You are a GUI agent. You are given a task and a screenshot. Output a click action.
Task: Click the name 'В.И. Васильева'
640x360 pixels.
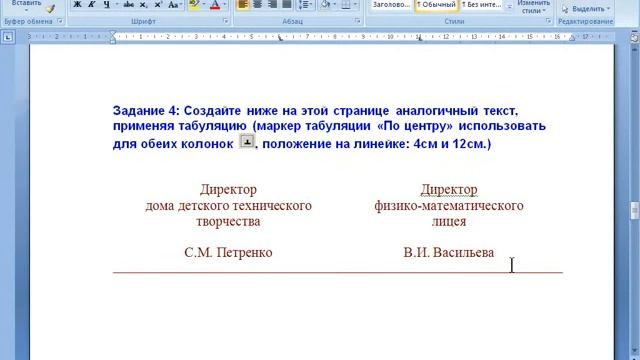(x=449, y=252)
